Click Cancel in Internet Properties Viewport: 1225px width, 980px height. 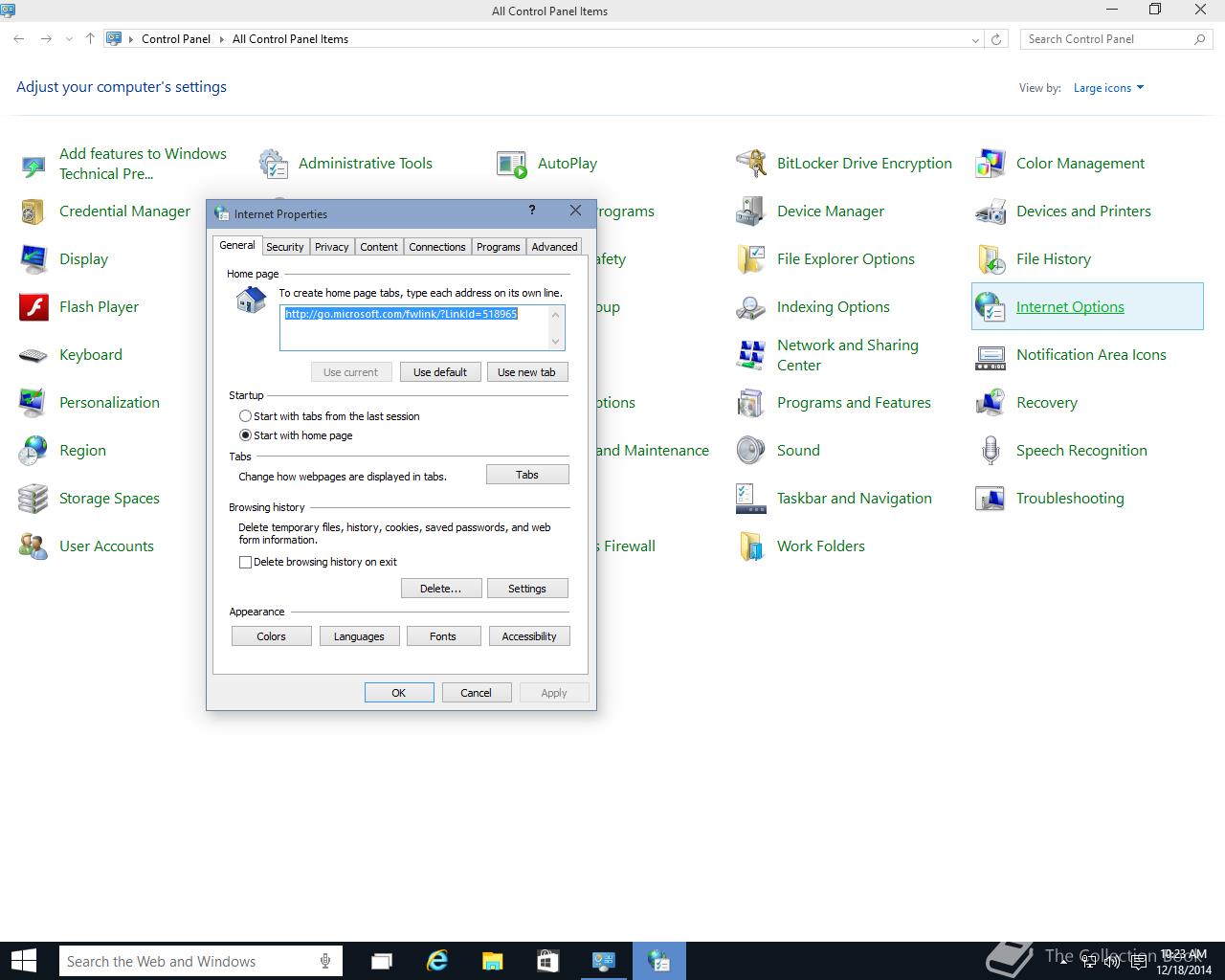tap(477, 693)
